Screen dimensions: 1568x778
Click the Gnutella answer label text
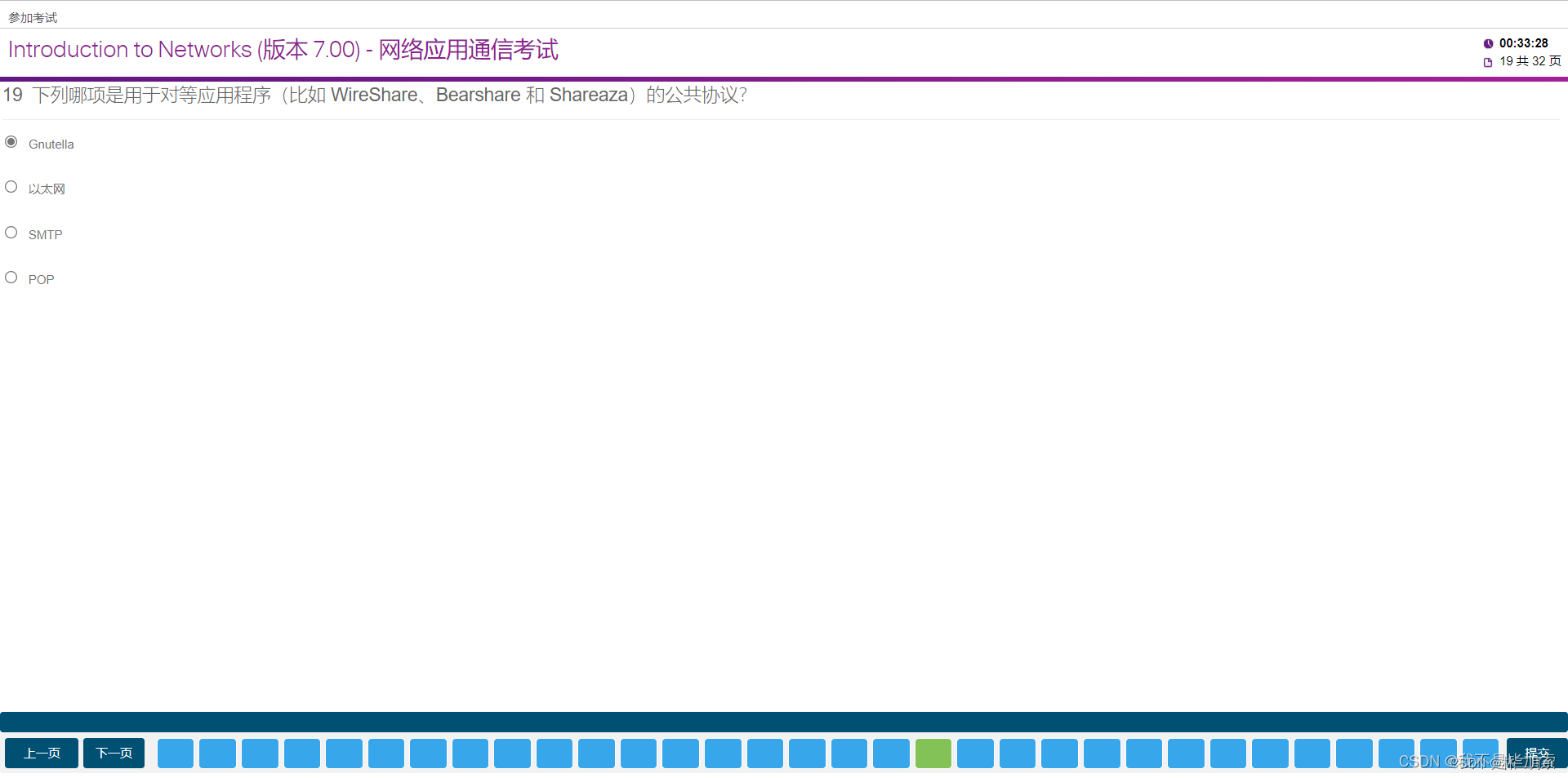51,144
